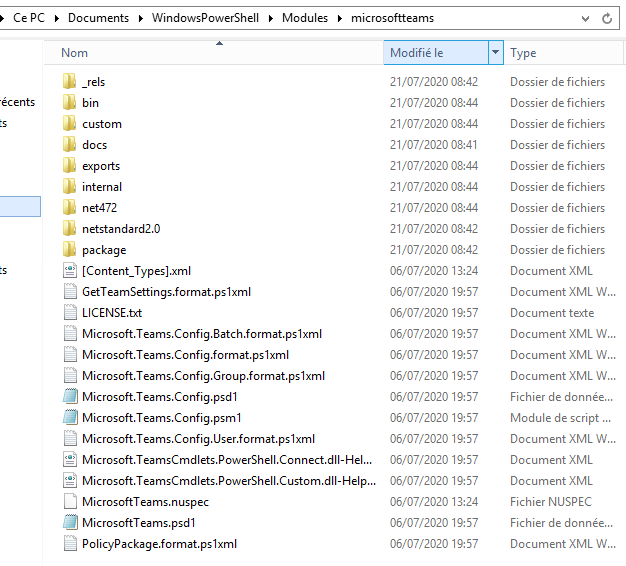Select the file name LICENSE.txt
Screen dimensions: 626x566
[x=112, y=313]
